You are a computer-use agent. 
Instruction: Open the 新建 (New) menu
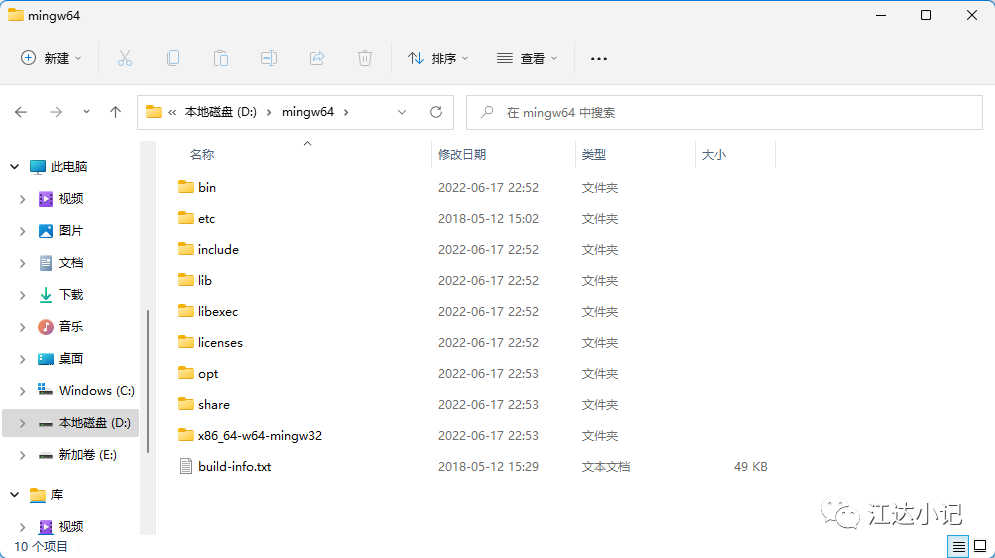51,58
